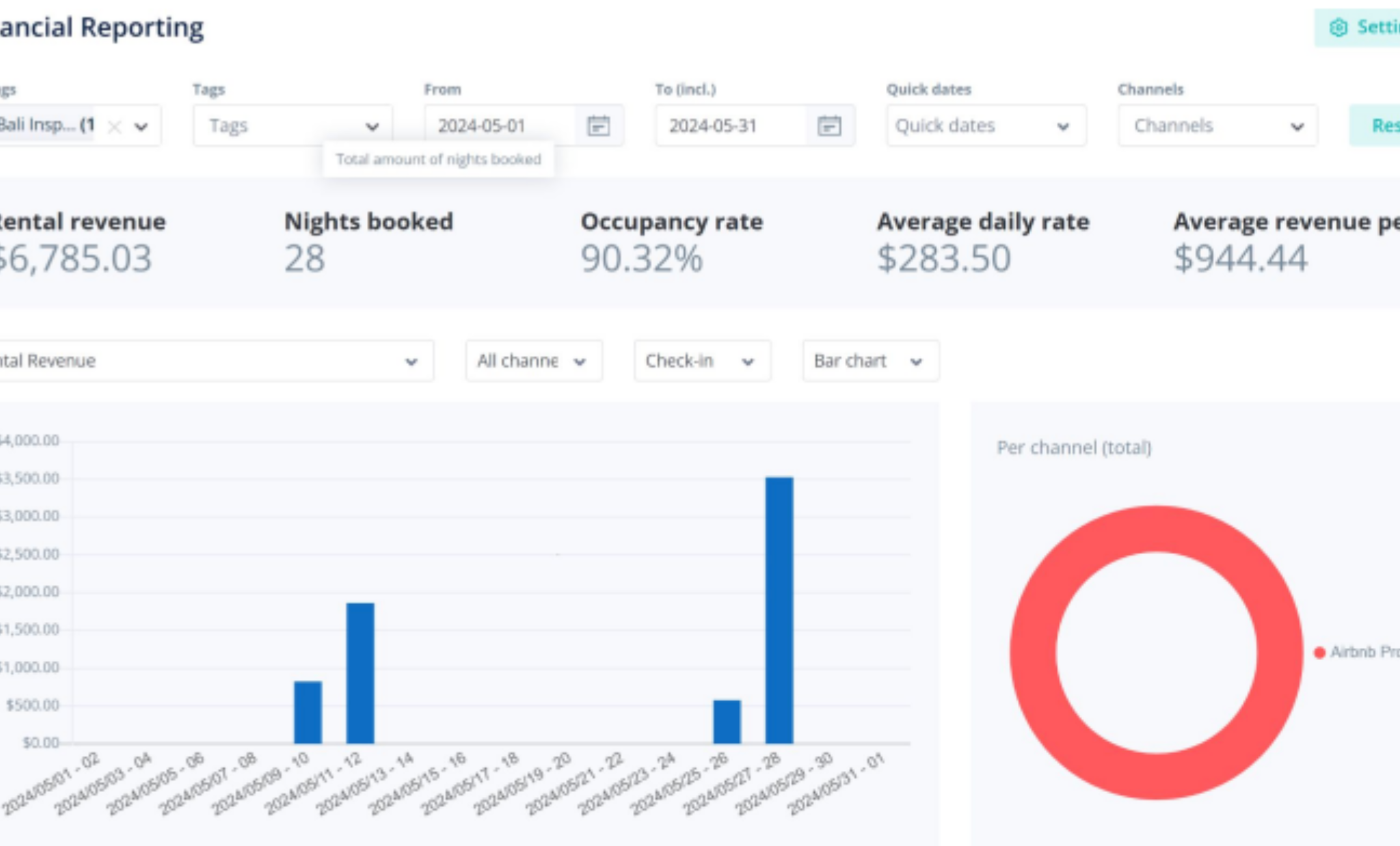Click the bar for 2024/05/25 - 26

pyautogui.click(x=727, y=722)
